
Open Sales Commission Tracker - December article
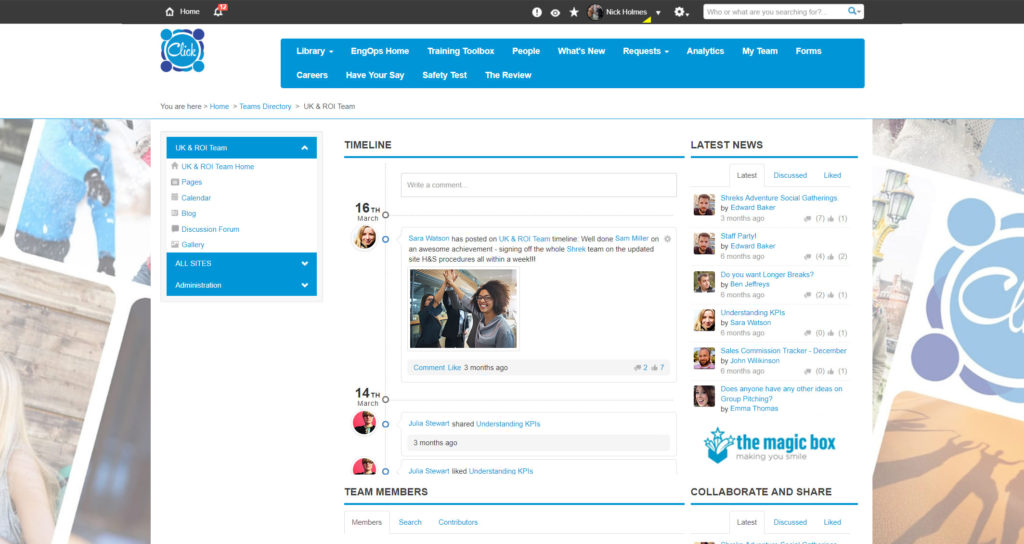click(x=783, y=351)
